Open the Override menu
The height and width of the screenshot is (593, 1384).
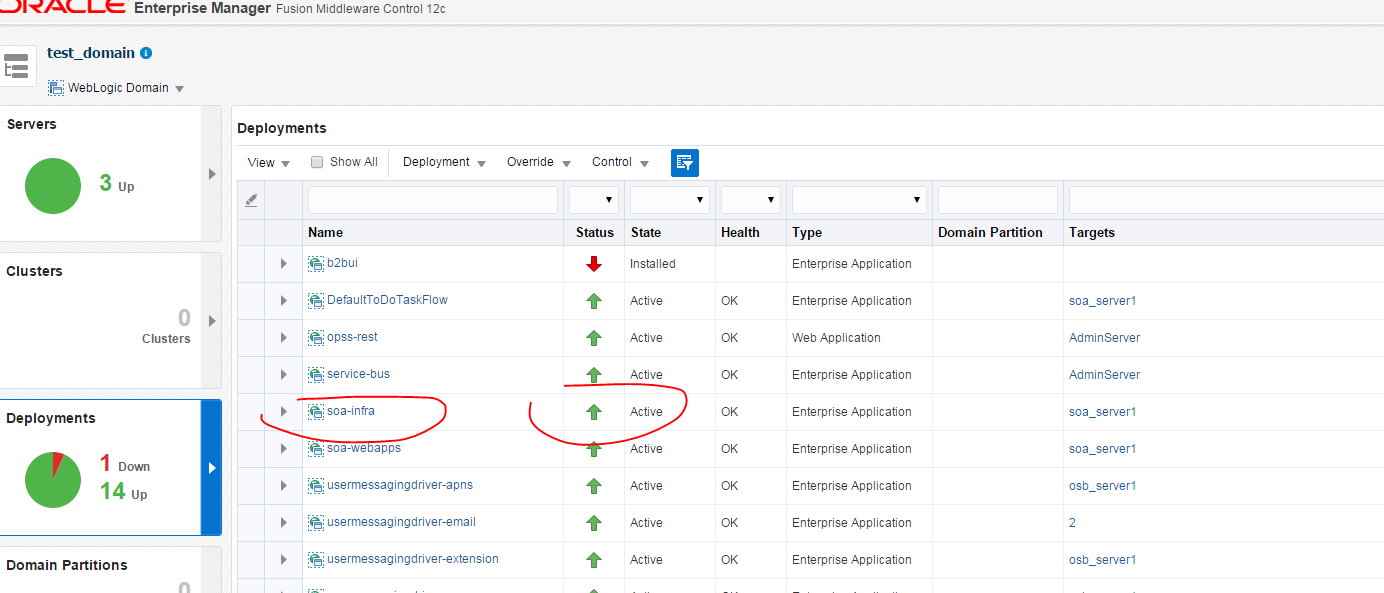tap(539, 162)
